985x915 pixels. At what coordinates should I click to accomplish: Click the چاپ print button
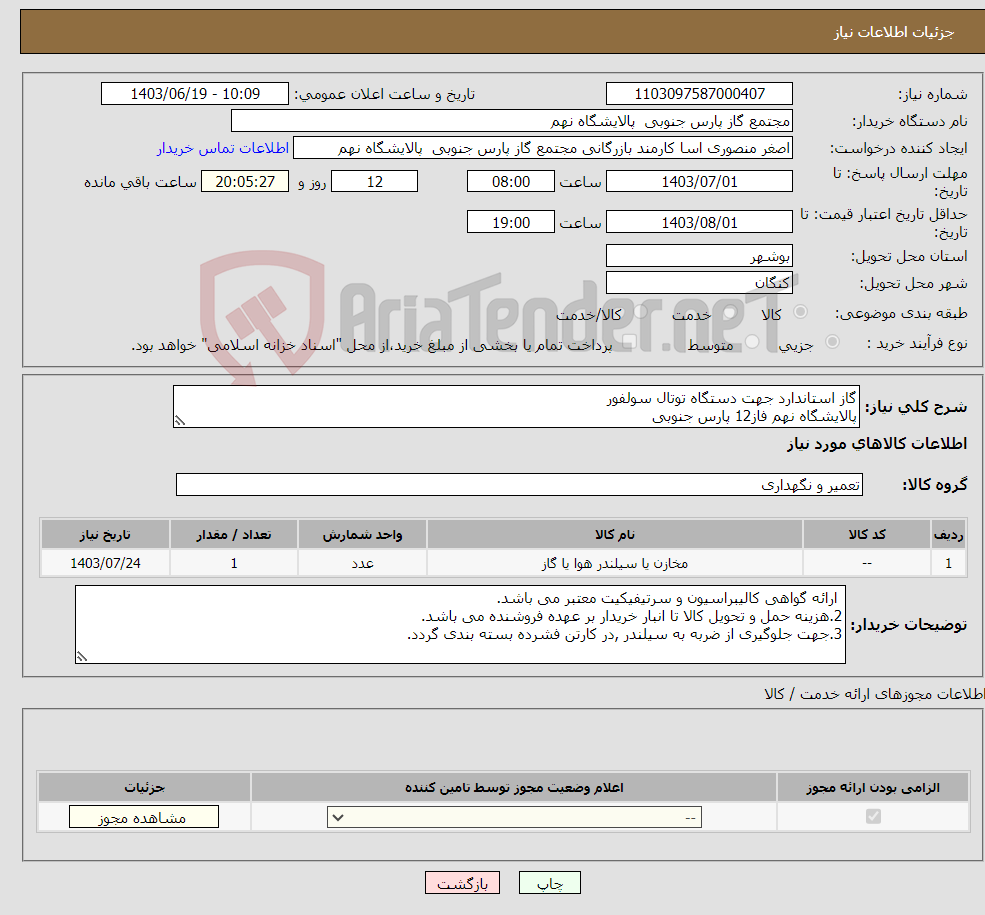(550, 883)
